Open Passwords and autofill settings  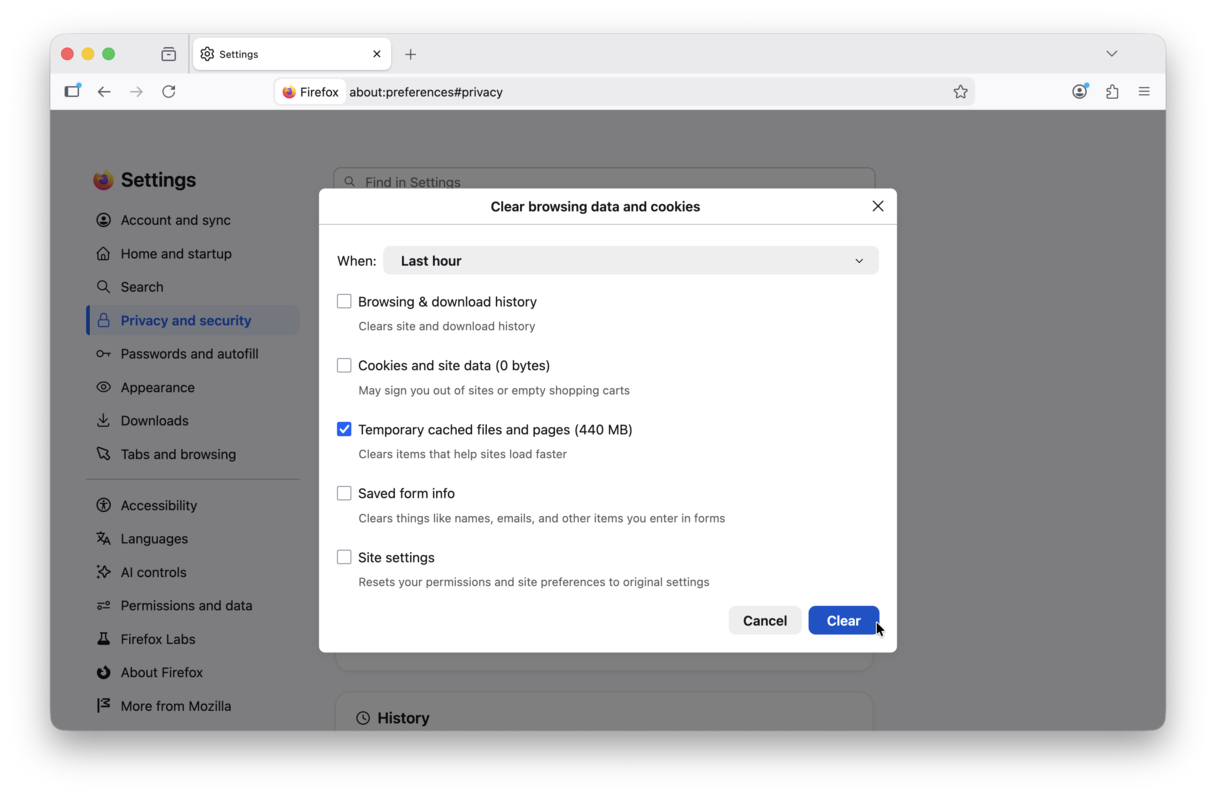pos(193,354)
